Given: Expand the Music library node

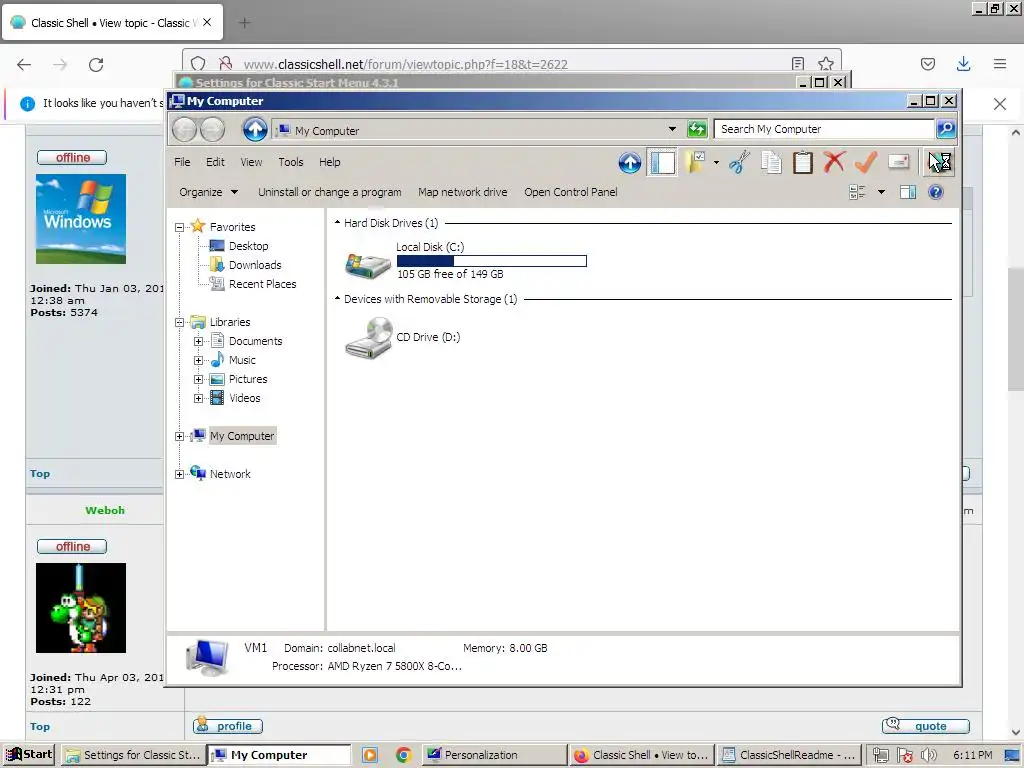Looking at the screenshot, I should click(x=199, y=360).
